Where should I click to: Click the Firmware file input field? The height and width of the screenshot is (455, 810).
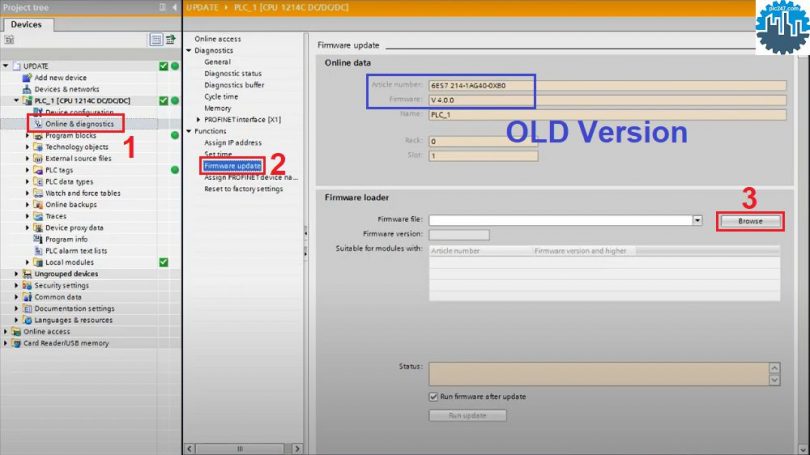click(x=561, y=220)
